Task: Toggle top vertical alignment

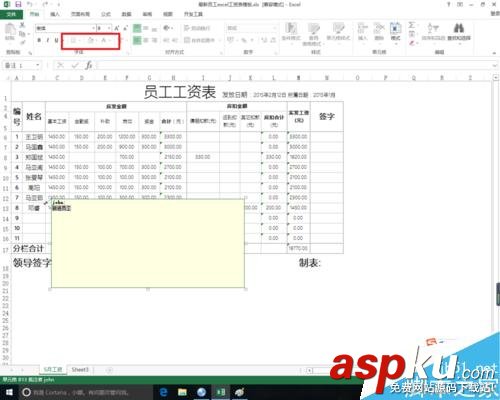Action: tap(137, 28)
